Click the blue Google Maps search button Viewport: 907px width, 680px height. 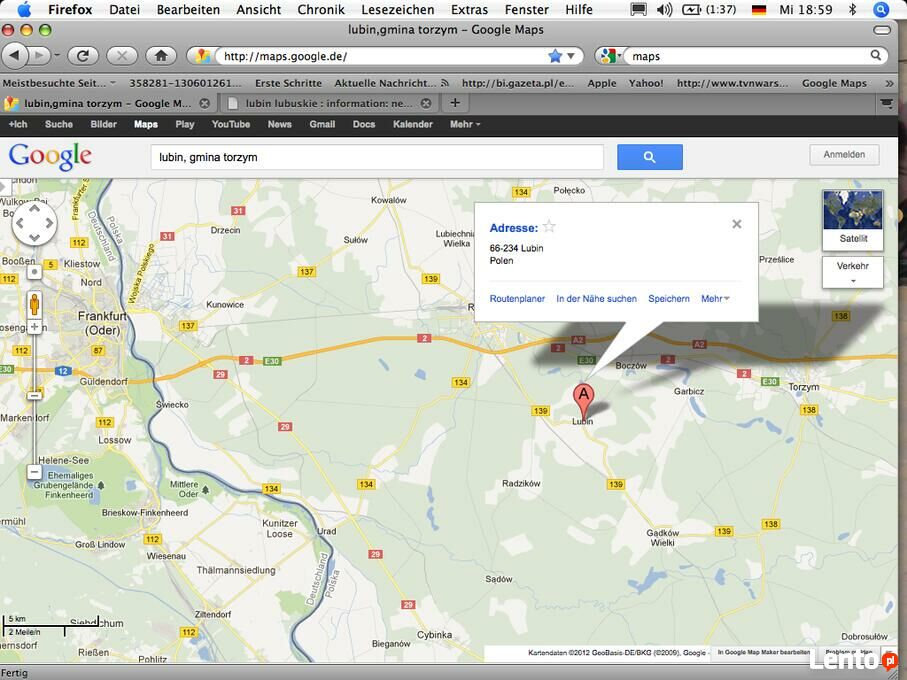(x=650, y=157)
